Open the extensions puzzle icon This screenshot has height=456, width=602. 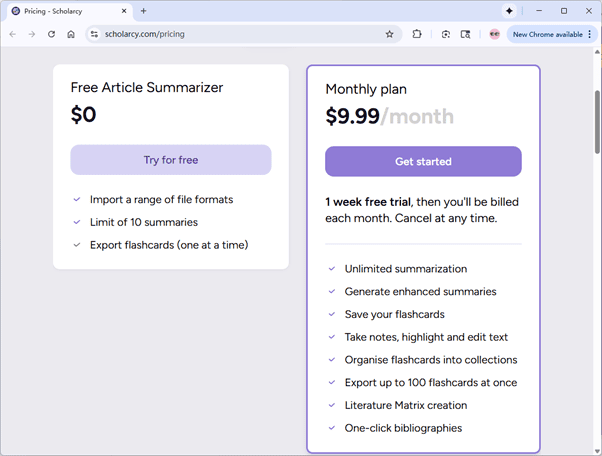tap(417, 34)
